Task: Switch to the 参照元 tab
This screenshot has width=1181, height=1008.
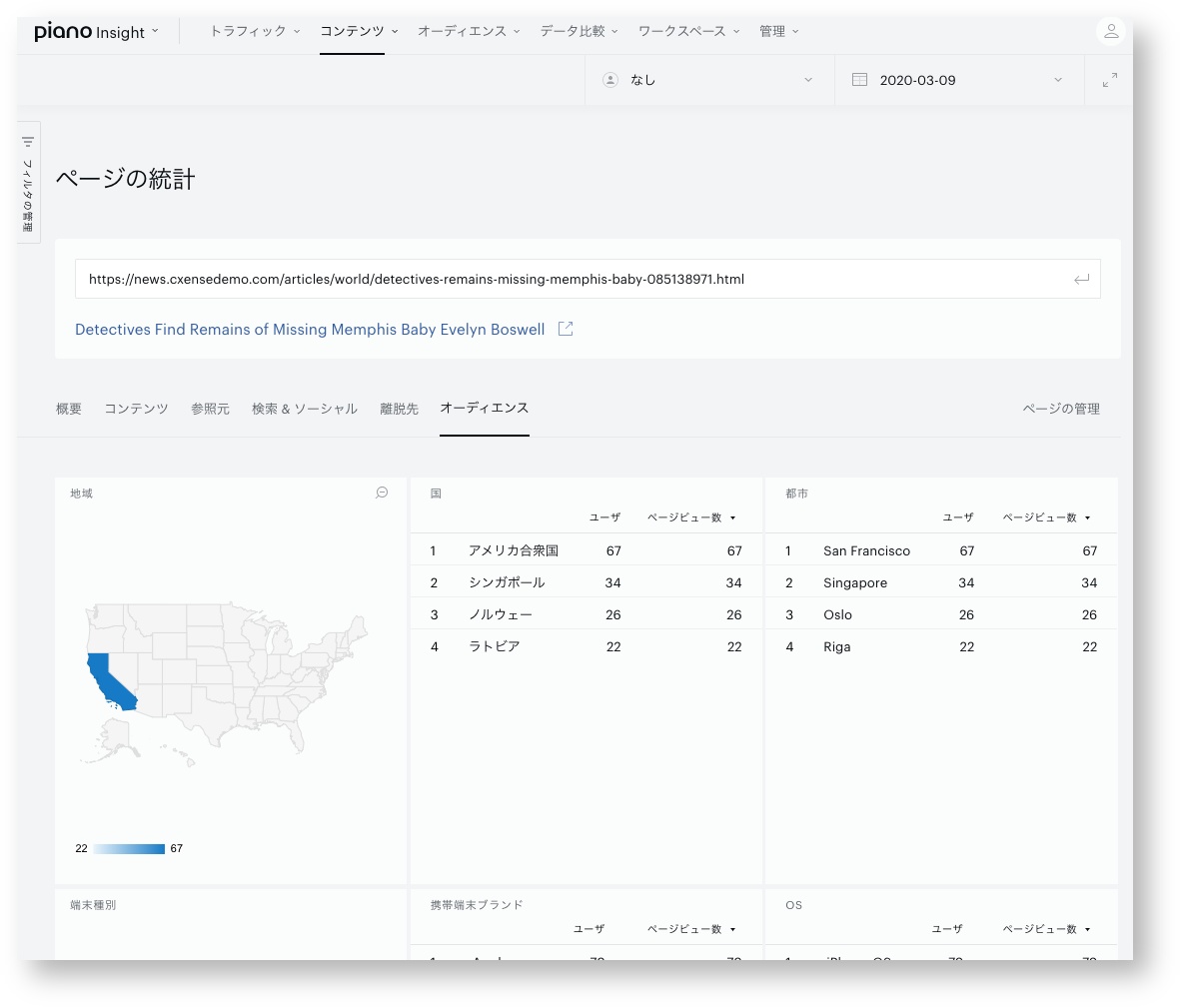Action: [x=210, y=409]
